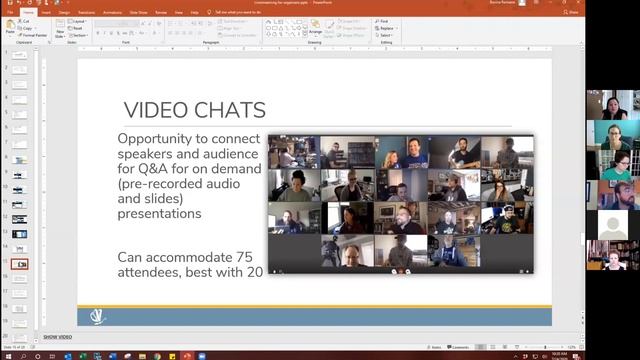Toggle the Notes pane from the status bar

pyautogui.click(x=434, y=347)
